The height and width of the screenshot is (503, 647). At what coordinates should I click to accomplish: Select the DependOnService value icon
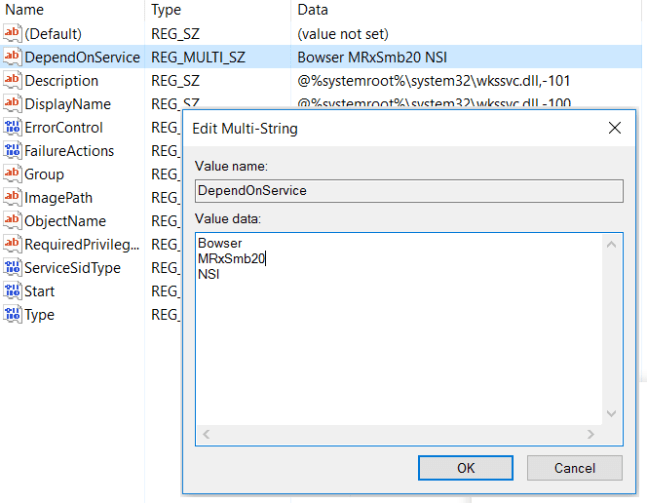(12, 57)
